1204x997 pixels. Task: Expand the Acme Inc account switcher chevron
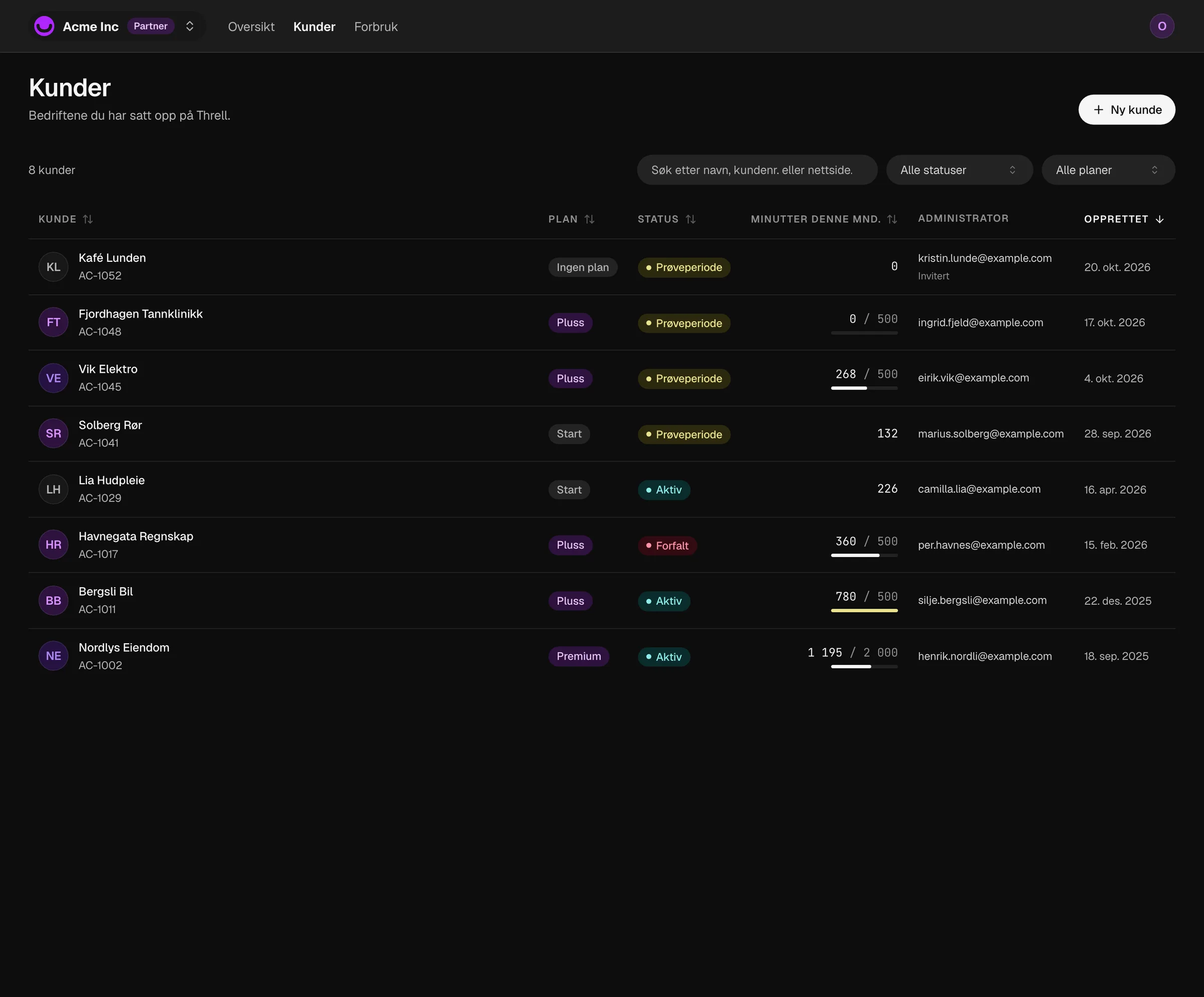click(190, 27)
